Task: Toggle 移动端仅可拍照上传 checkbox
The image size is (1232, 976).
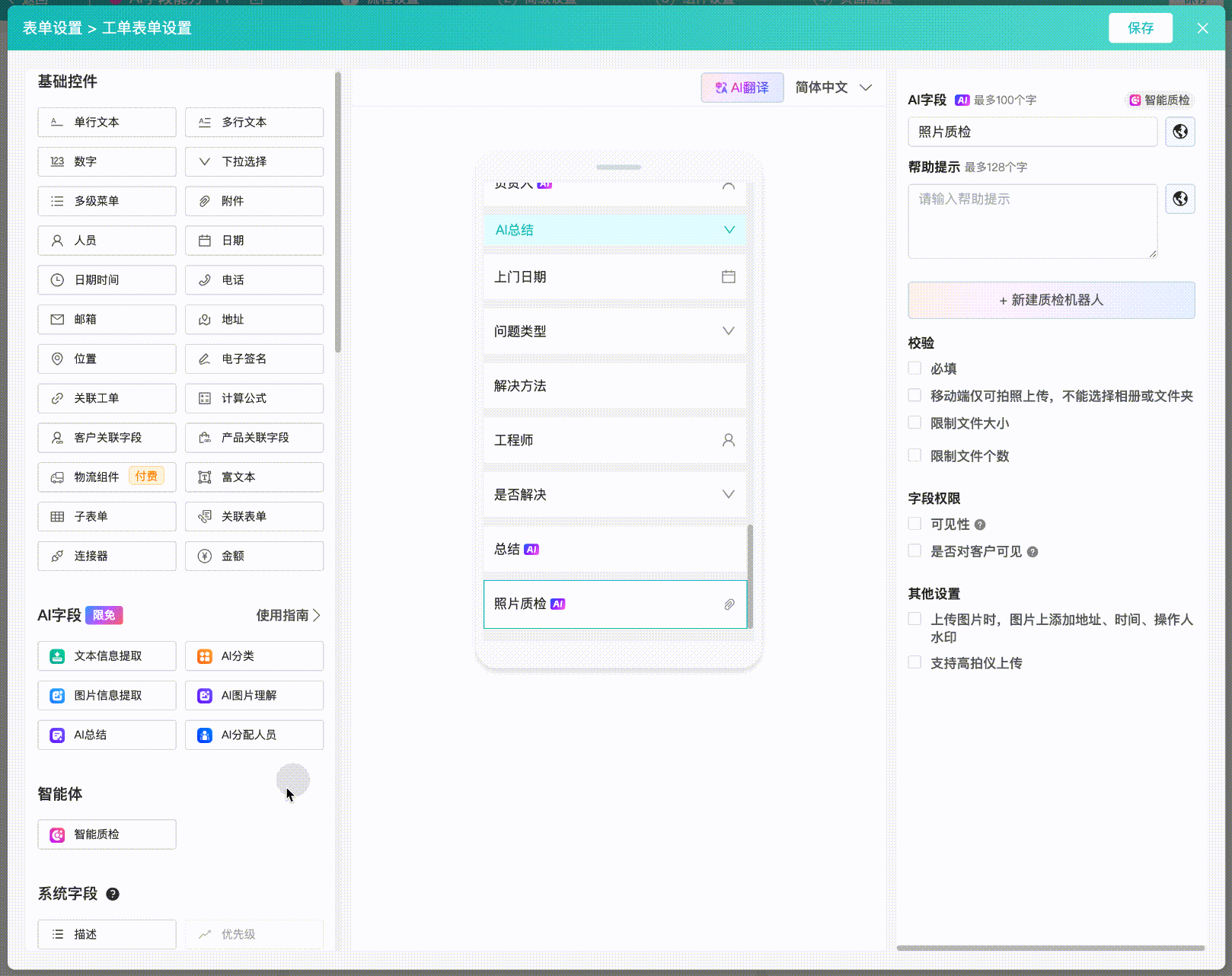Action: 914,395
